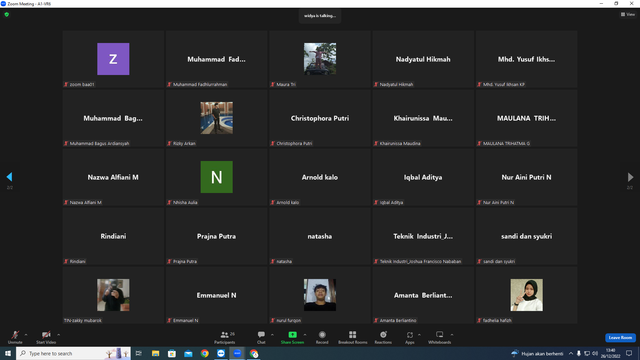Open the View layout menu
Viewport: 640px width, 360px height.
(628, 14)
